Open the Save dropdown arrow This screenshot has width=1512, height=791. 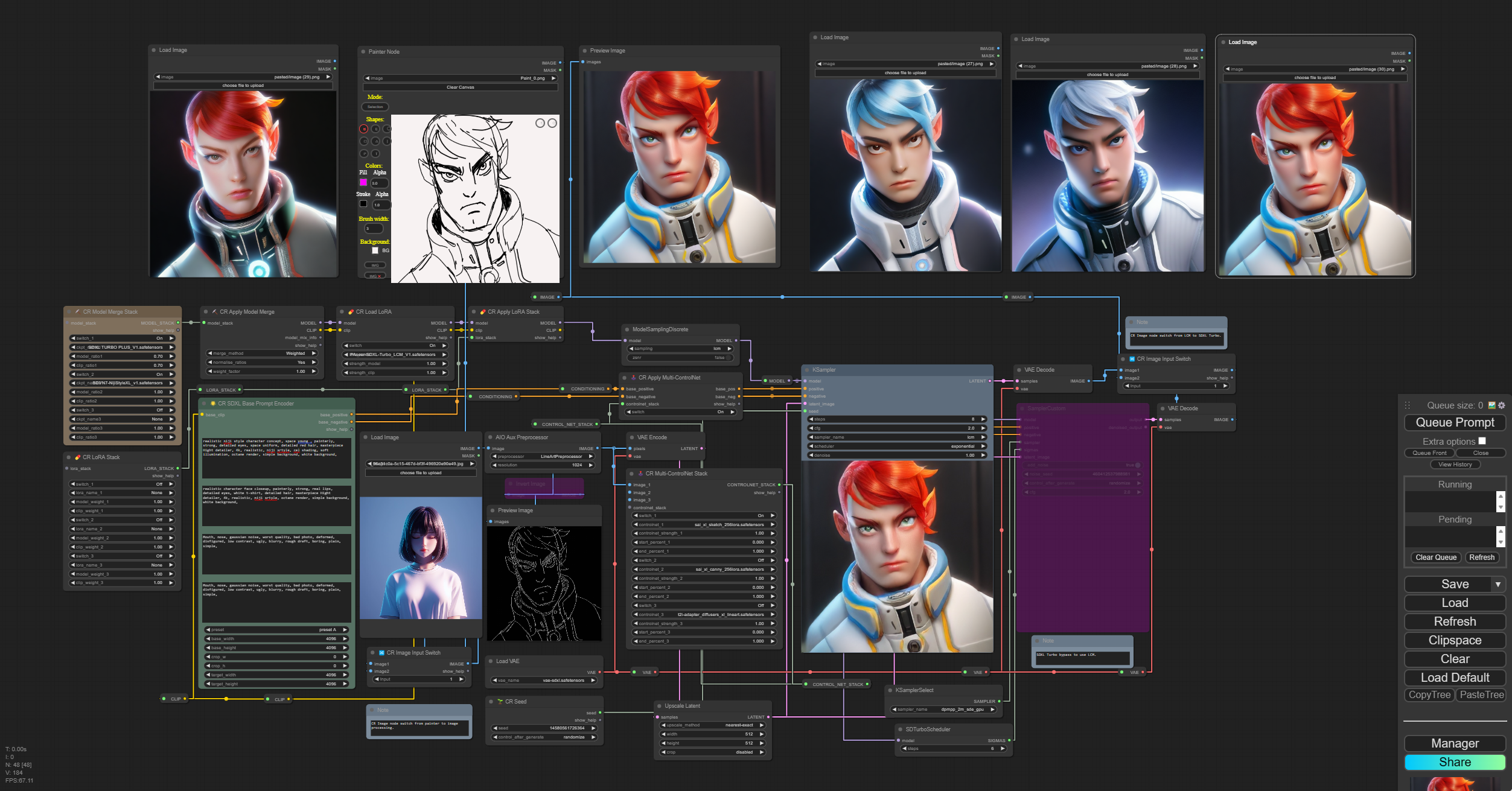tap(1498, 584)
